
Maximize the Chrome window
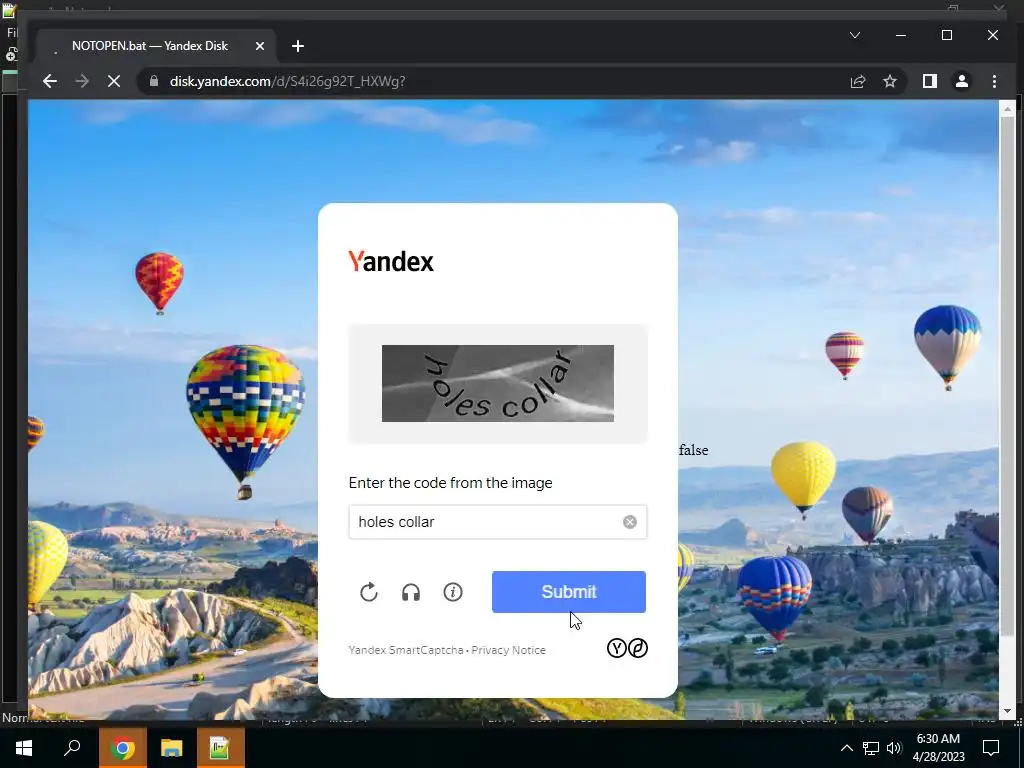pyautogui.click(x=947, y=35)
